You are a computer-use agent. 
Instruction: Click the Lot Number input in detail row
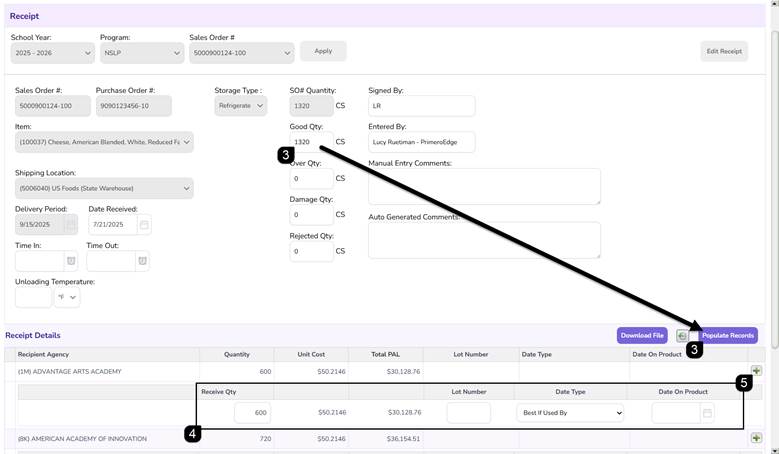pyautogui.click(x=468, y=413)
